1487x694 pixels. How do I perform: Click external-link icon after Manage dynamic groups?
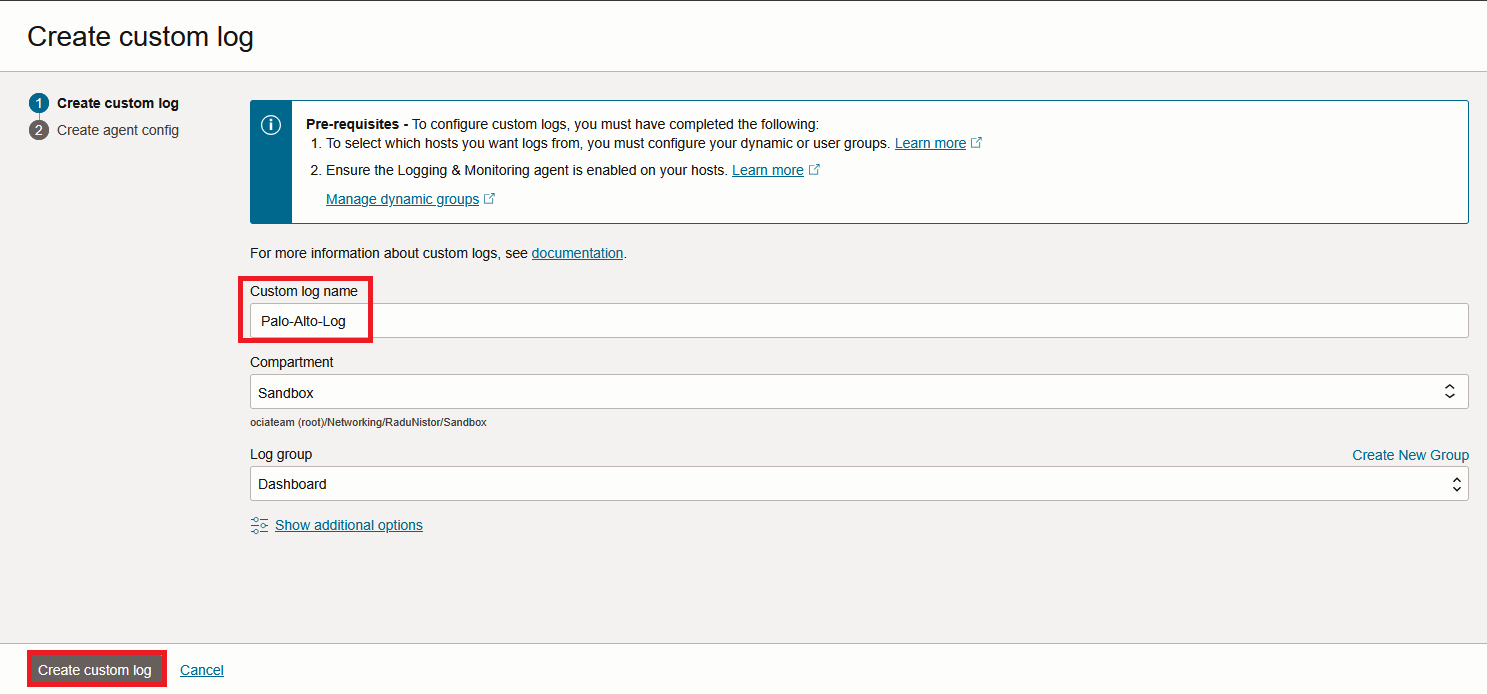[x=490, y=199]
